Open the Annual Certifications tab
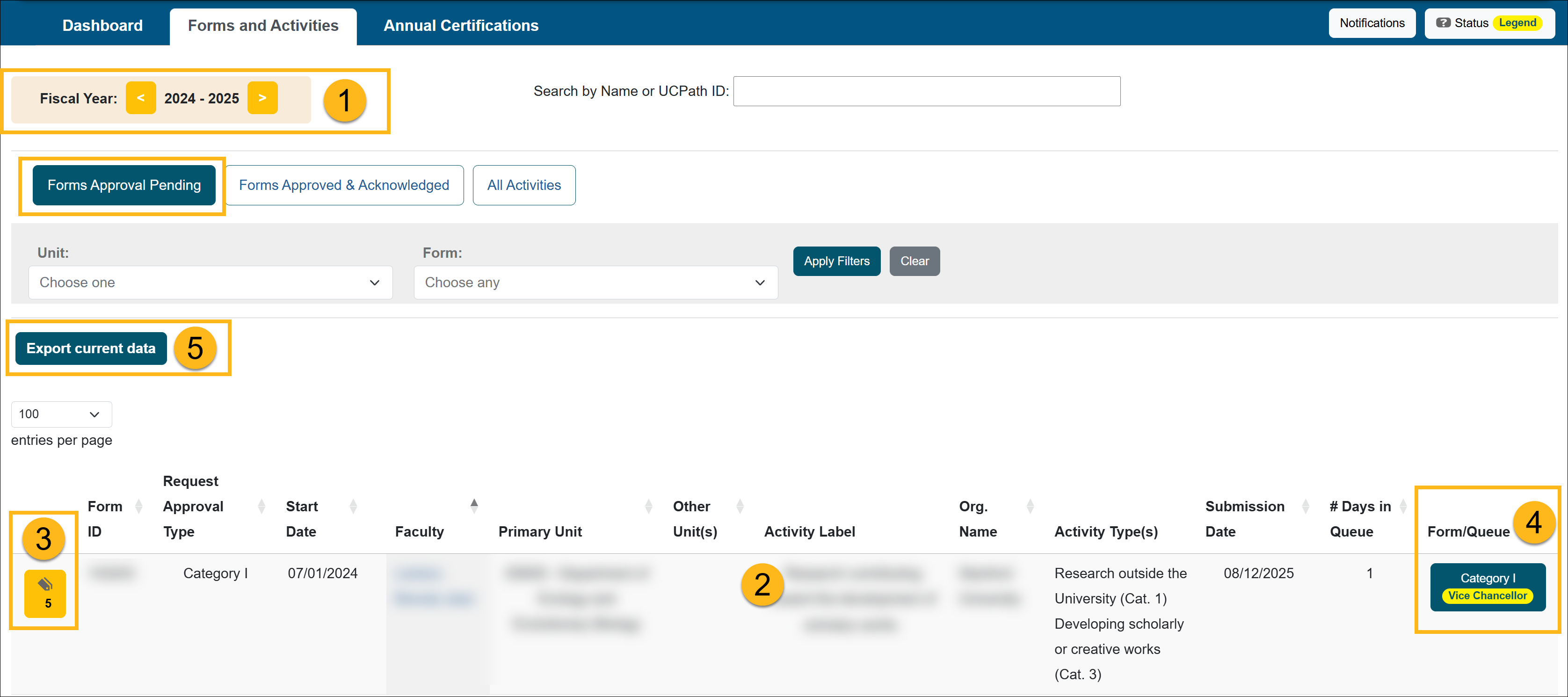The height and width of the screenshot is (697, 1568). tap(461, 26)
